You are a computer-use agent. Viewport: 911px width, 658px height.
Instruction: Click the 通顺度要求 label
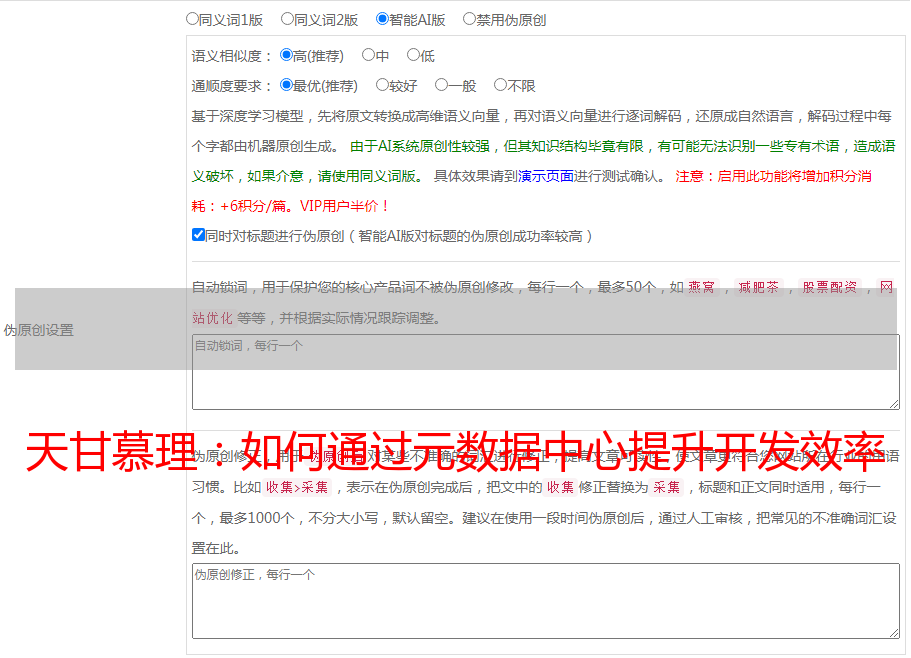[x=232, y=86]
